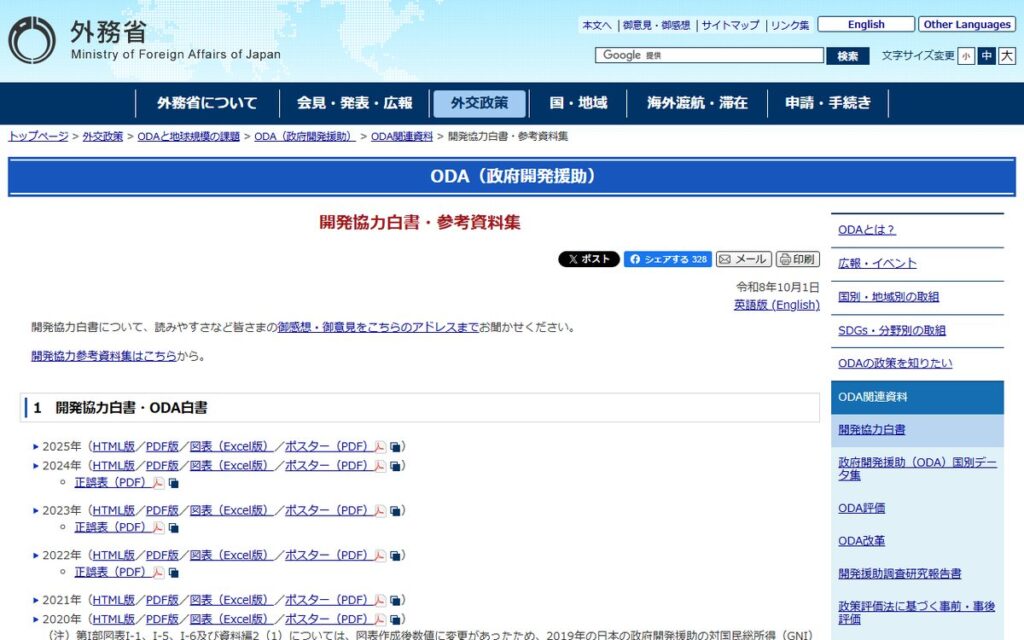This screenshot has width=1024, height=640.
Task: Click the 2023年 正誤表 PDF icon
Action: (x=158, y=528)
